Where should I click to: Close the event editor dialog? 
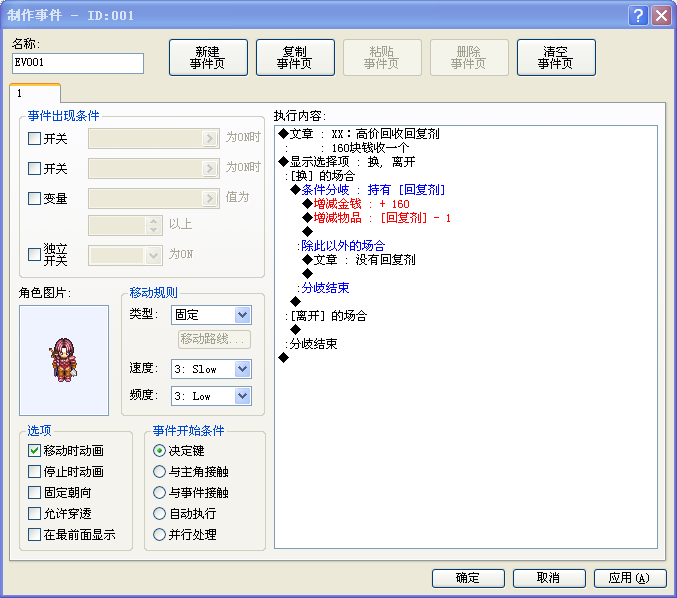[661, 16]
